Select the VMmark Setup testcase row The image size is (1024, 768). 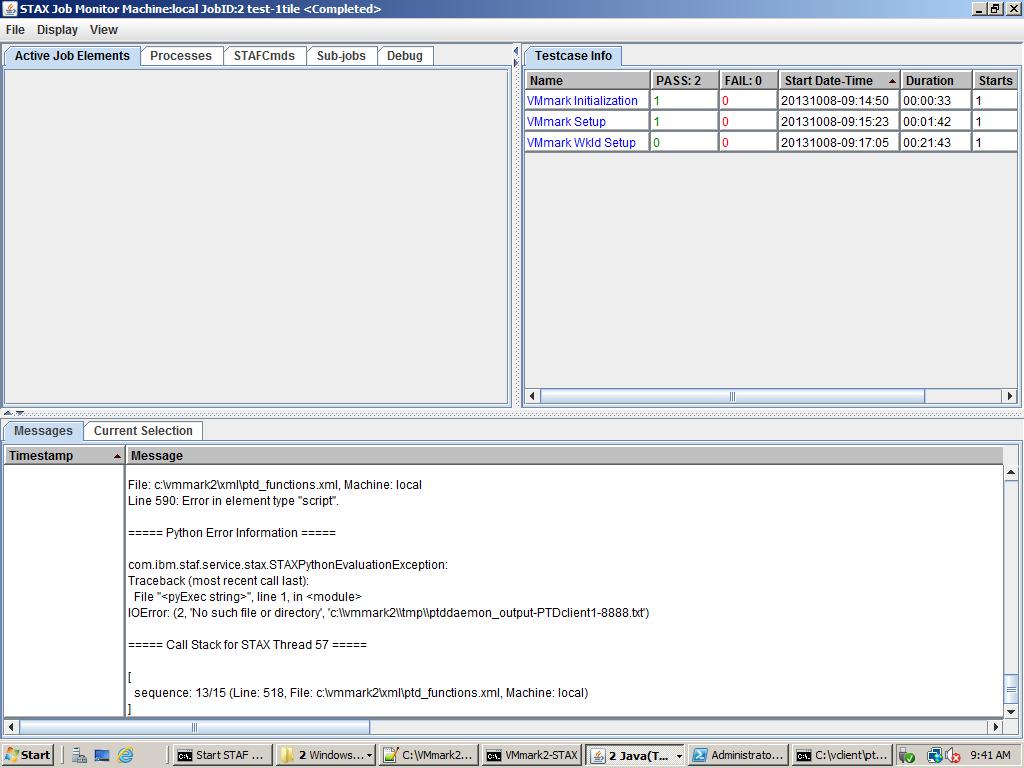[771, 121]
